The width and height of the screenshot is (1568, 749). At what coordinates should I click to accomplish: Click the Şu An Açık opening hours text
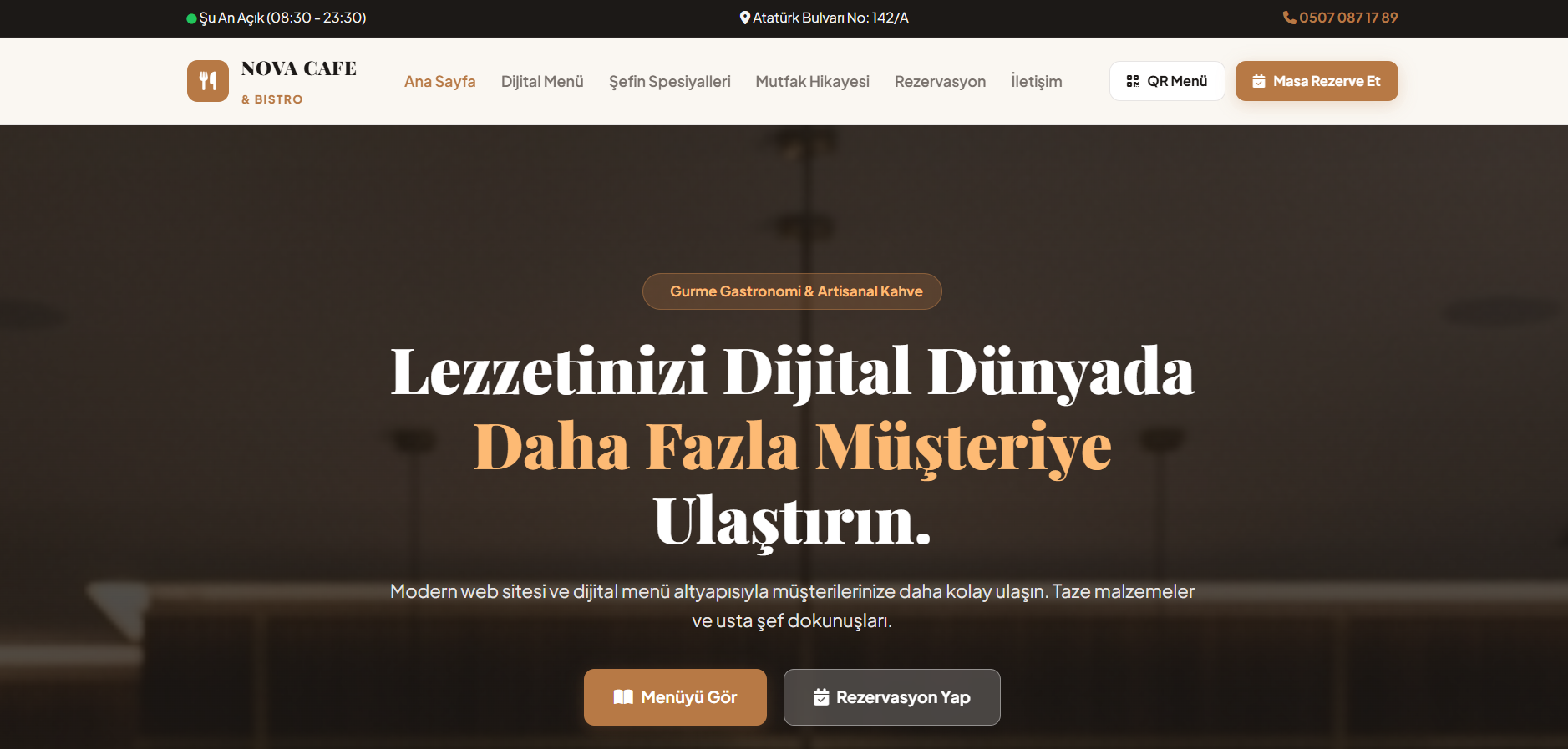[282, 18]
